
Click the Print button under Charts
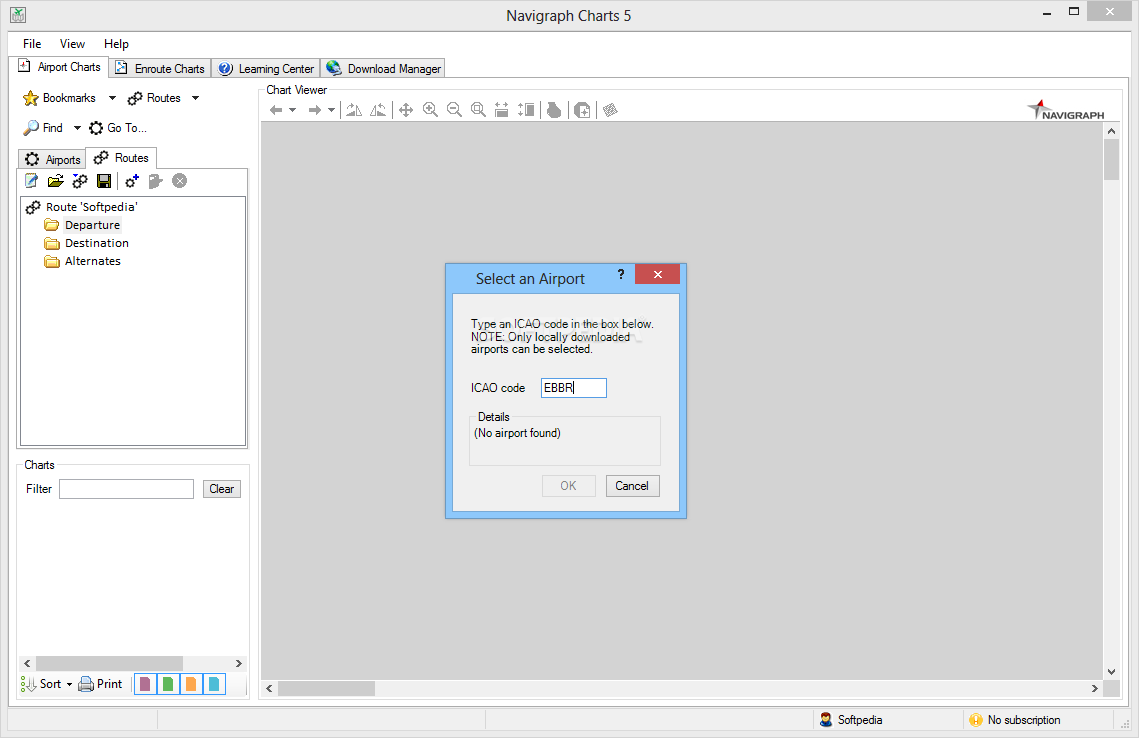100,684
